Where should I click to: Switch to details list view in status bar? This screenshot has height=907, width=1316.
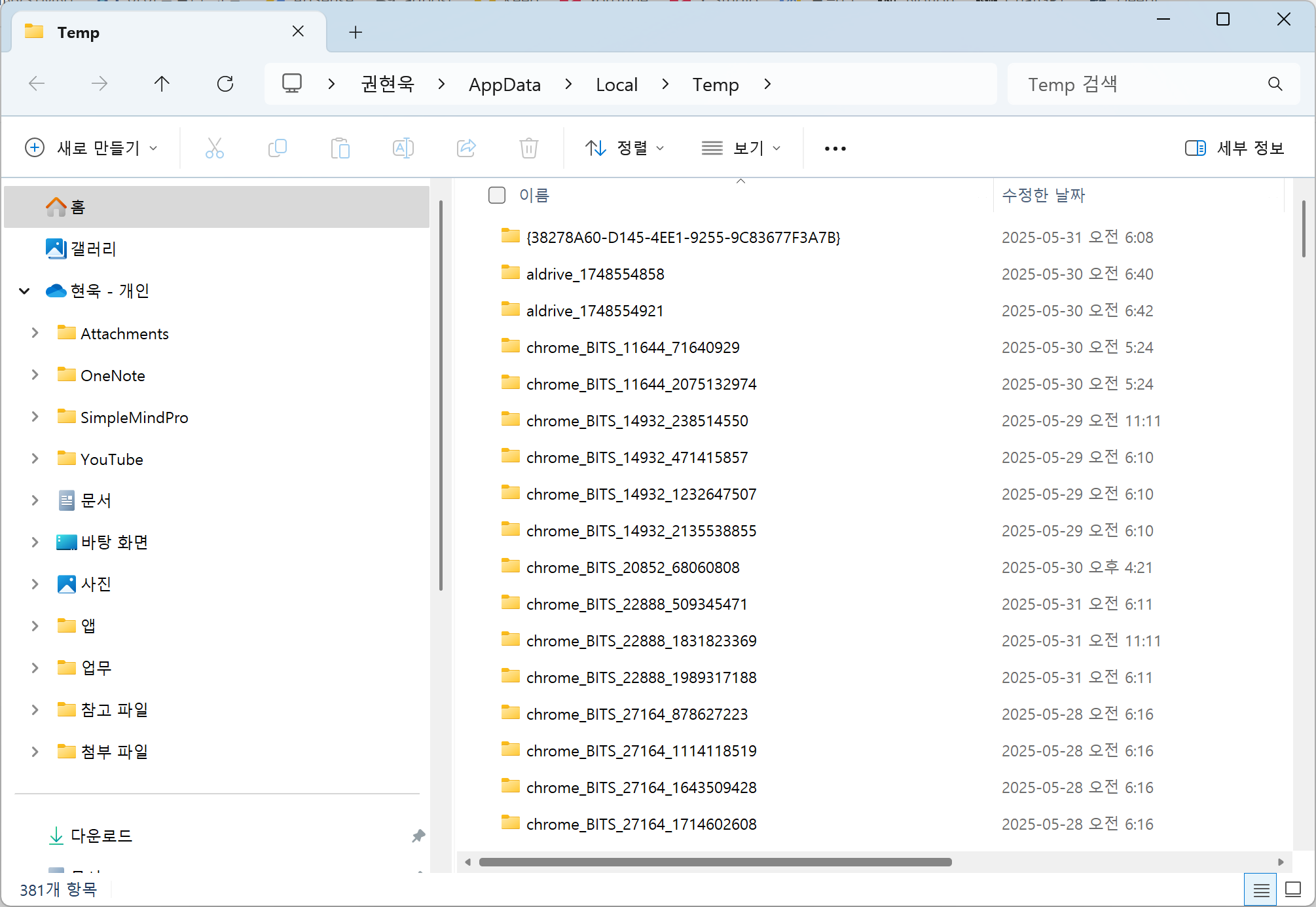point(1261,890)
